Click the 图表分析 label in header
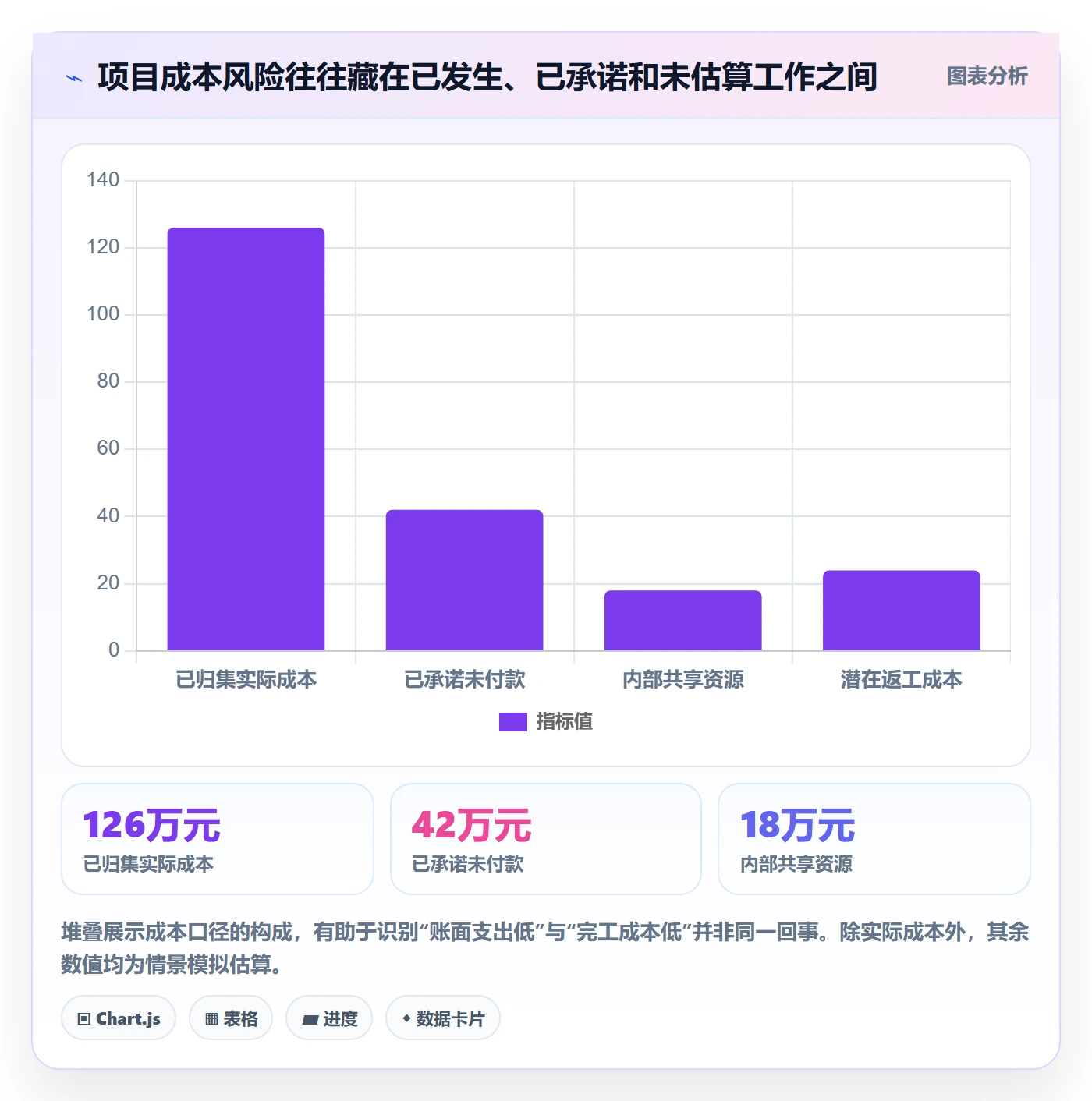This screenshot has width=1092, height=1101. 987,76
